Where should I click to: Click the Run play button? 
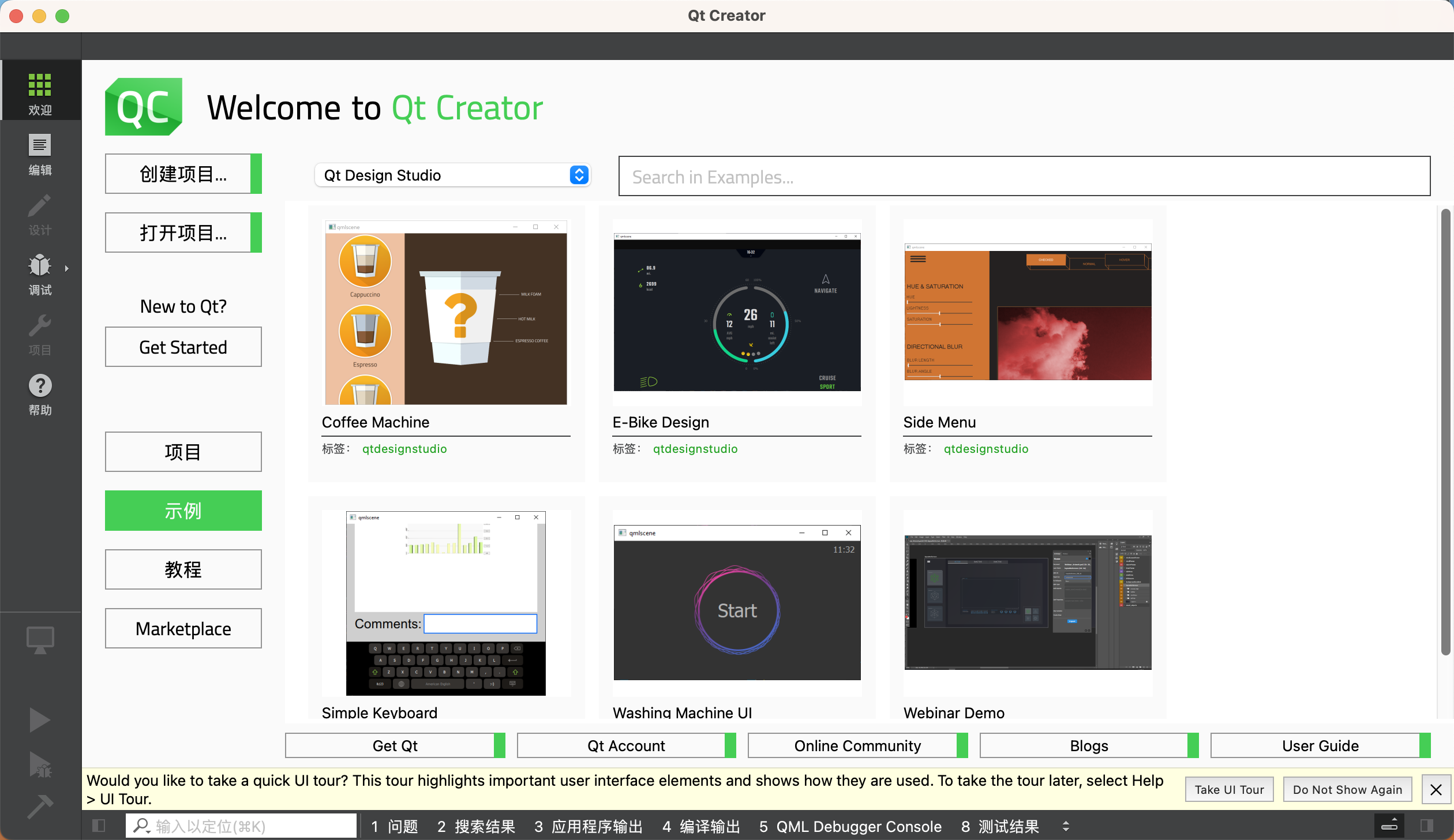pyautogui.click(x=39, y=719)
